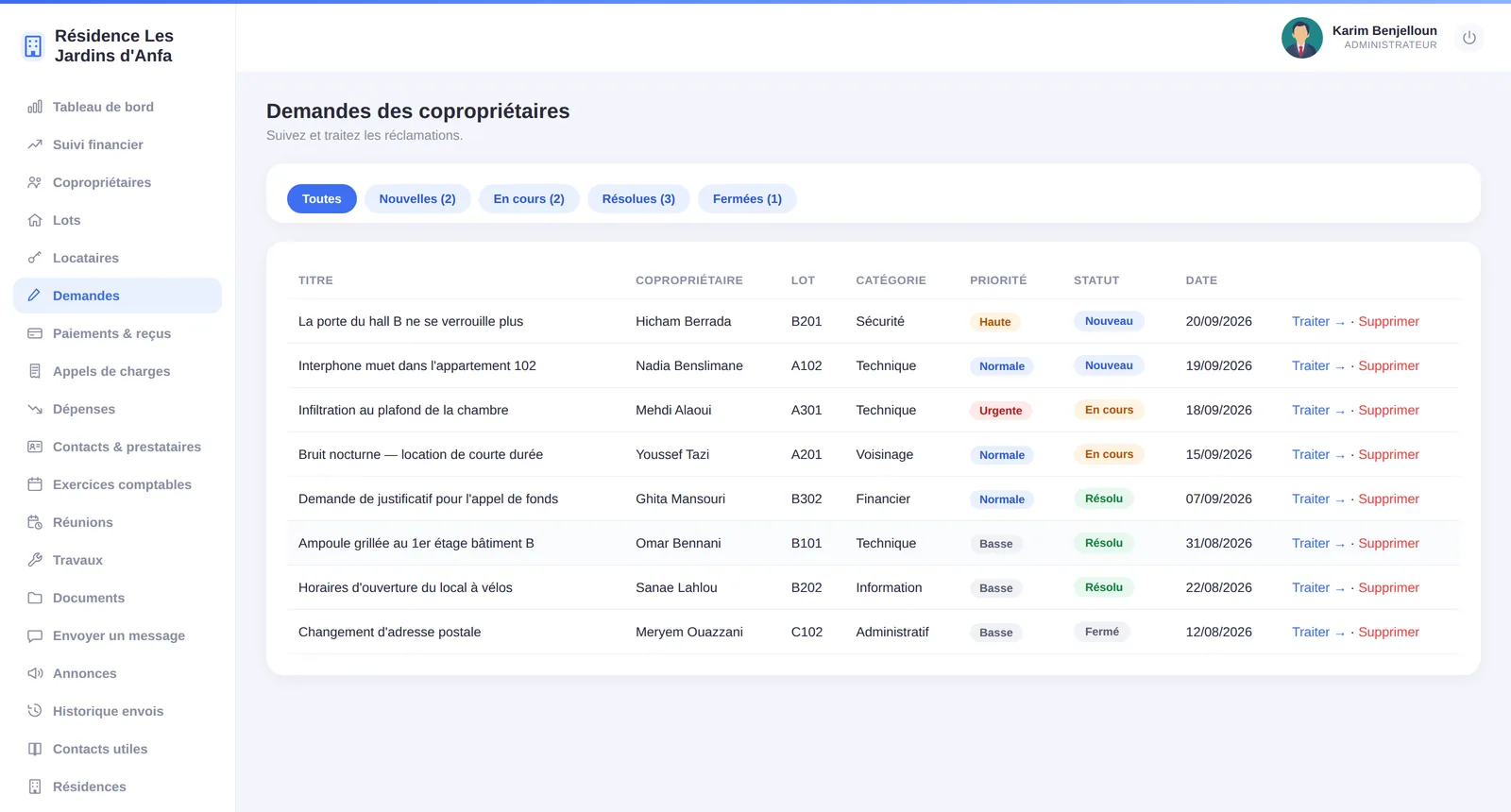This screenshot has height=812, width=1511.
Task: Click the Nouveau badge for Hicham Berrada
Action: point(1109,321)
